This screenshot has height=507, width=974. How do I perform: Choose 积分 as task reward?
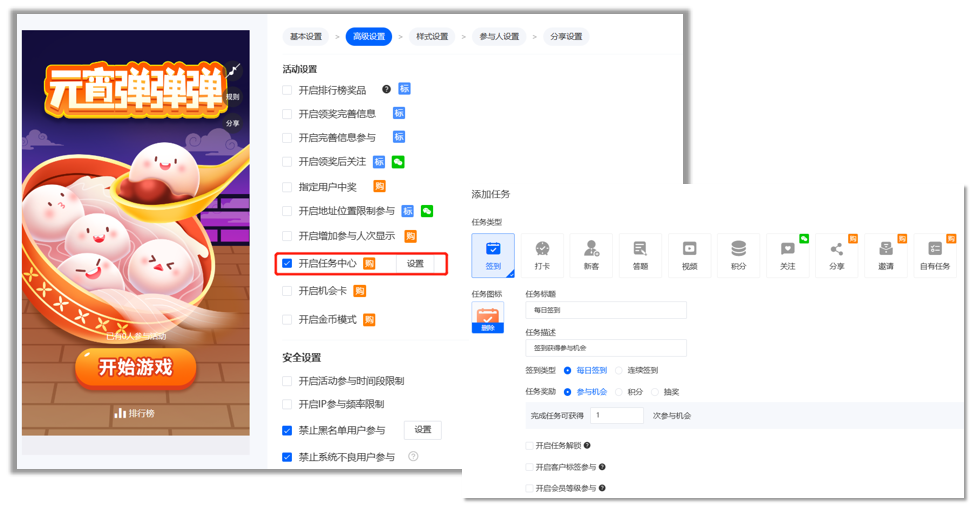pos(619,392)
